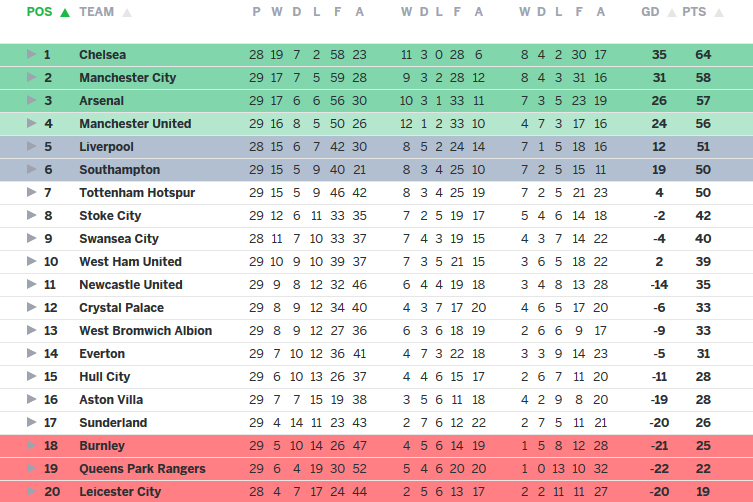Select the Manchester United team name
The image size is (753, 502).
click(x=135, y=124)
